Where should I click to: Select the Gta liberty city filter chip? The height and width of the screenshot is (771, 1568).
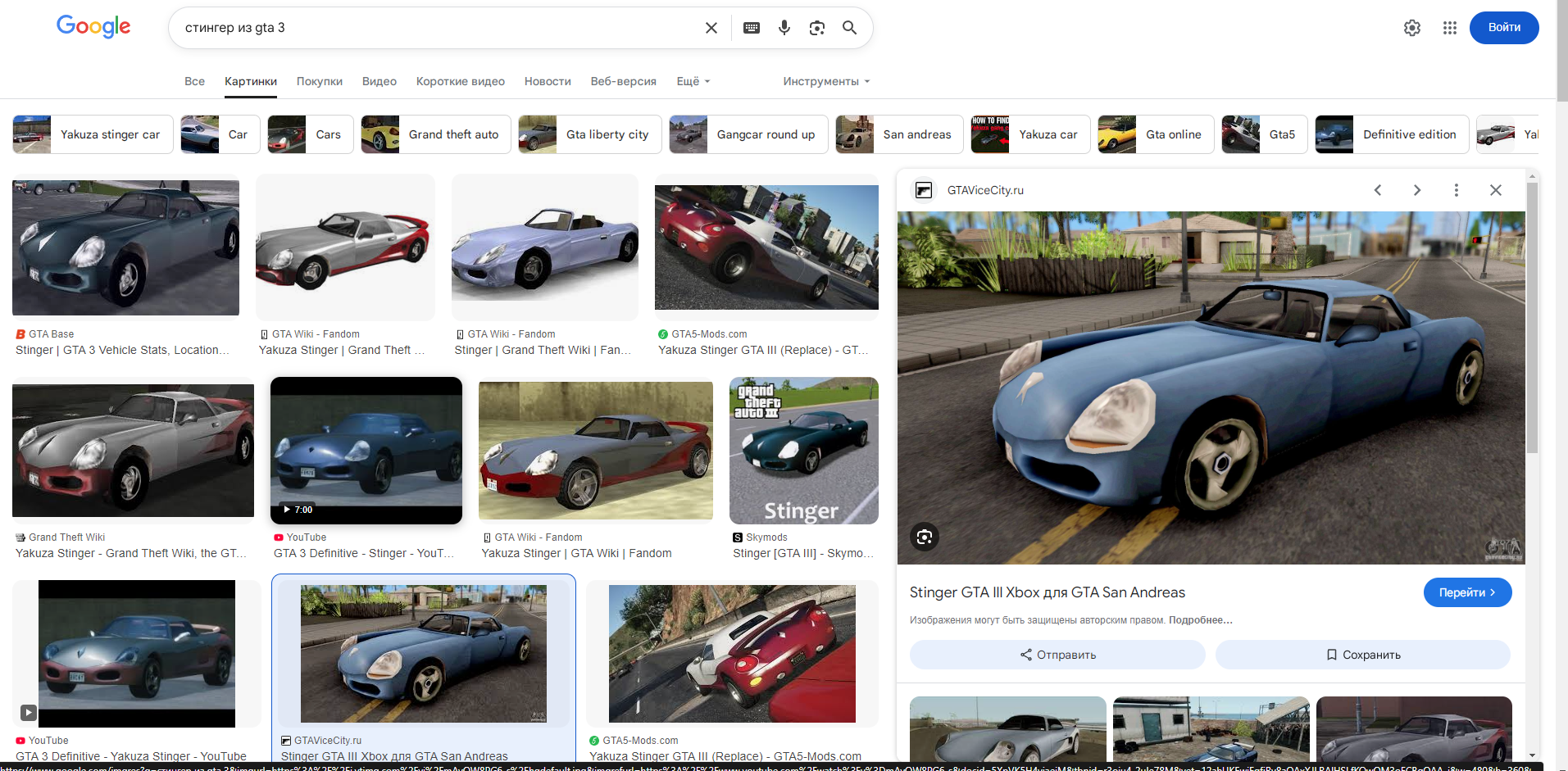[x=590, y=134]
